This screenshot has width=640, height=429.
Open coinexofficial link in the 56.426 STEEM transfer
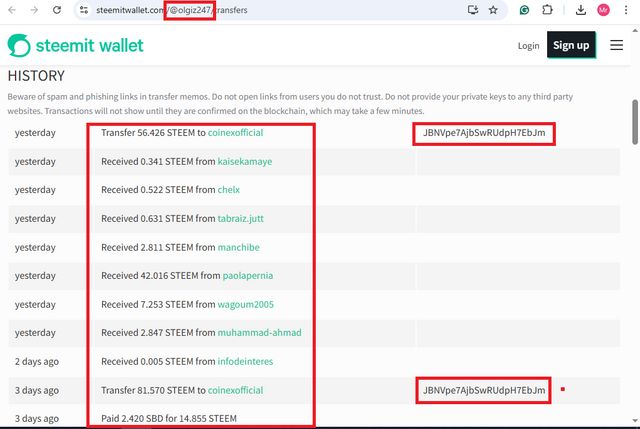pyautogui.click(x=236, y=133)
